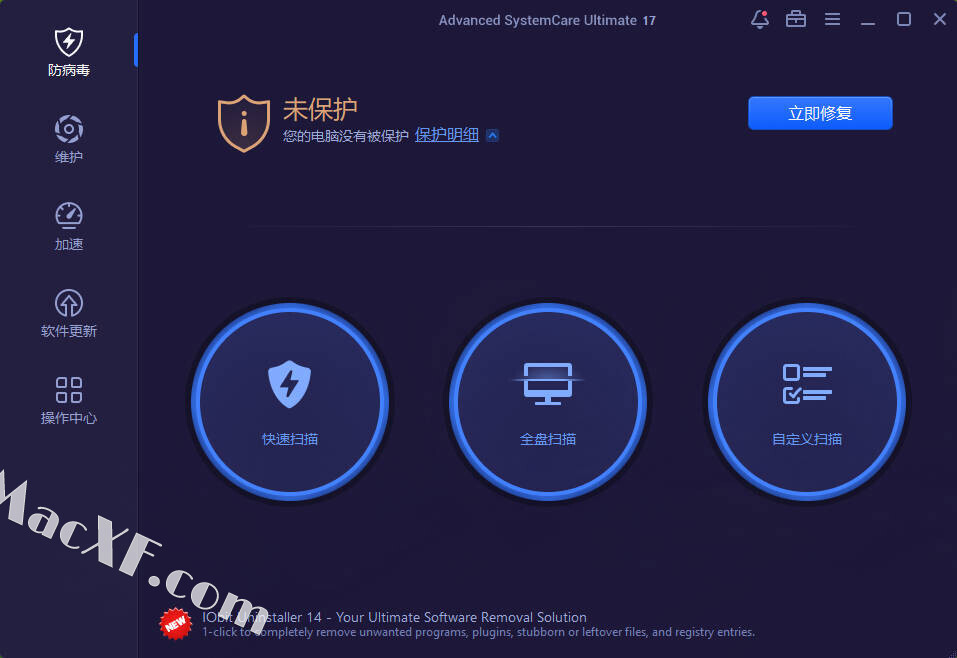Image resolution: width=957 pixels, height=658 pixels.
Task: Click the orange shield warning icon
Action: [244, 123]
